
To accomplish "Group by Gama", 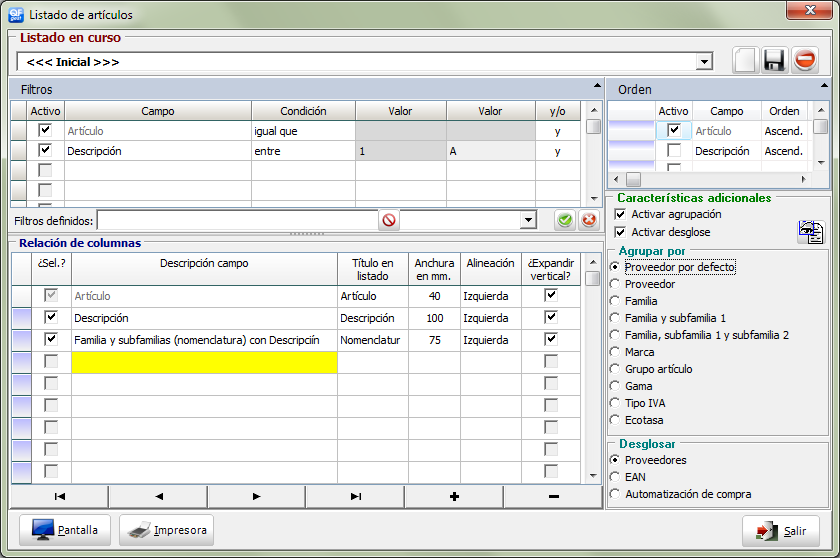I will coord(615,386).
